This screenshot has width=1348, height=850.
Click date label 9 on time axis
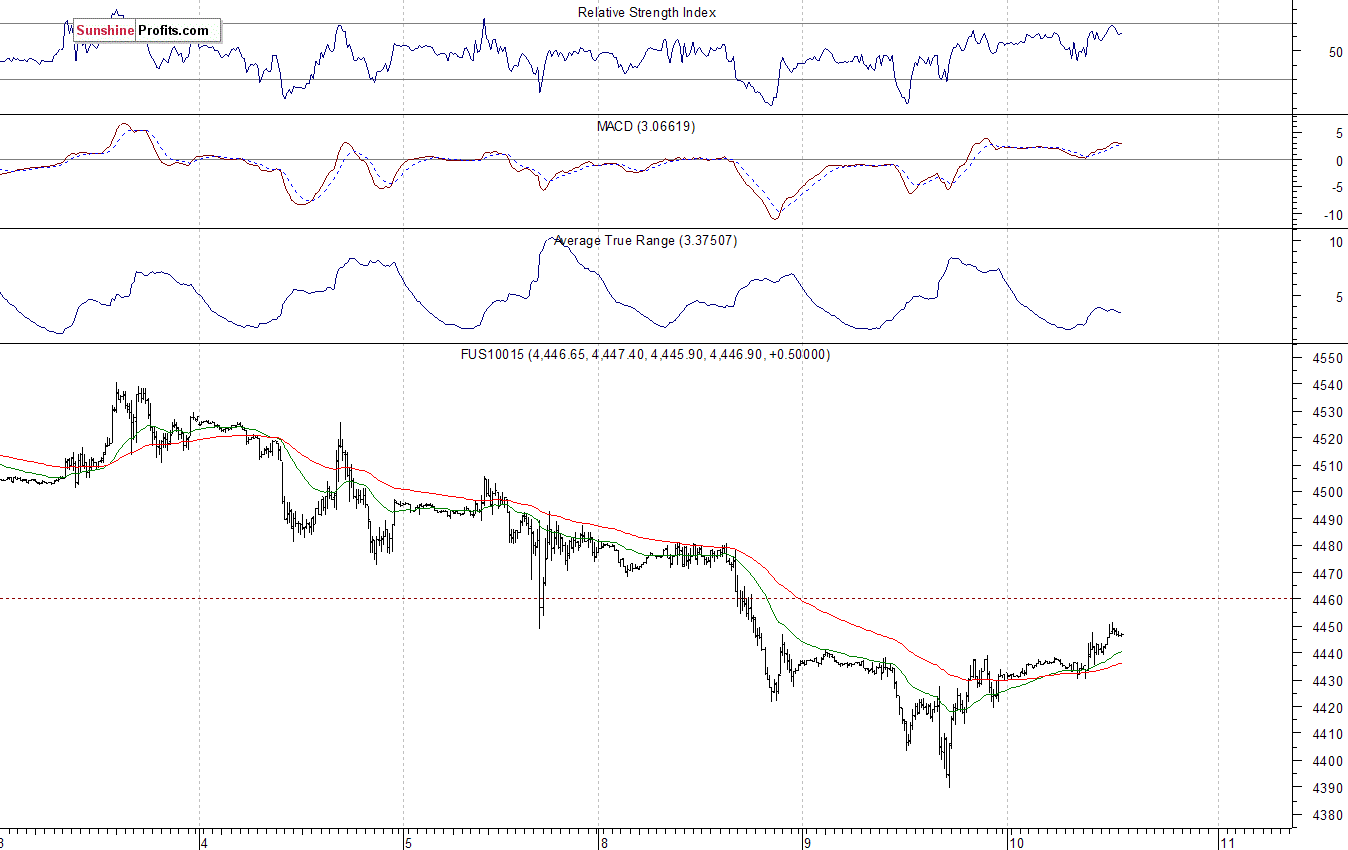(x=805, y=842)
